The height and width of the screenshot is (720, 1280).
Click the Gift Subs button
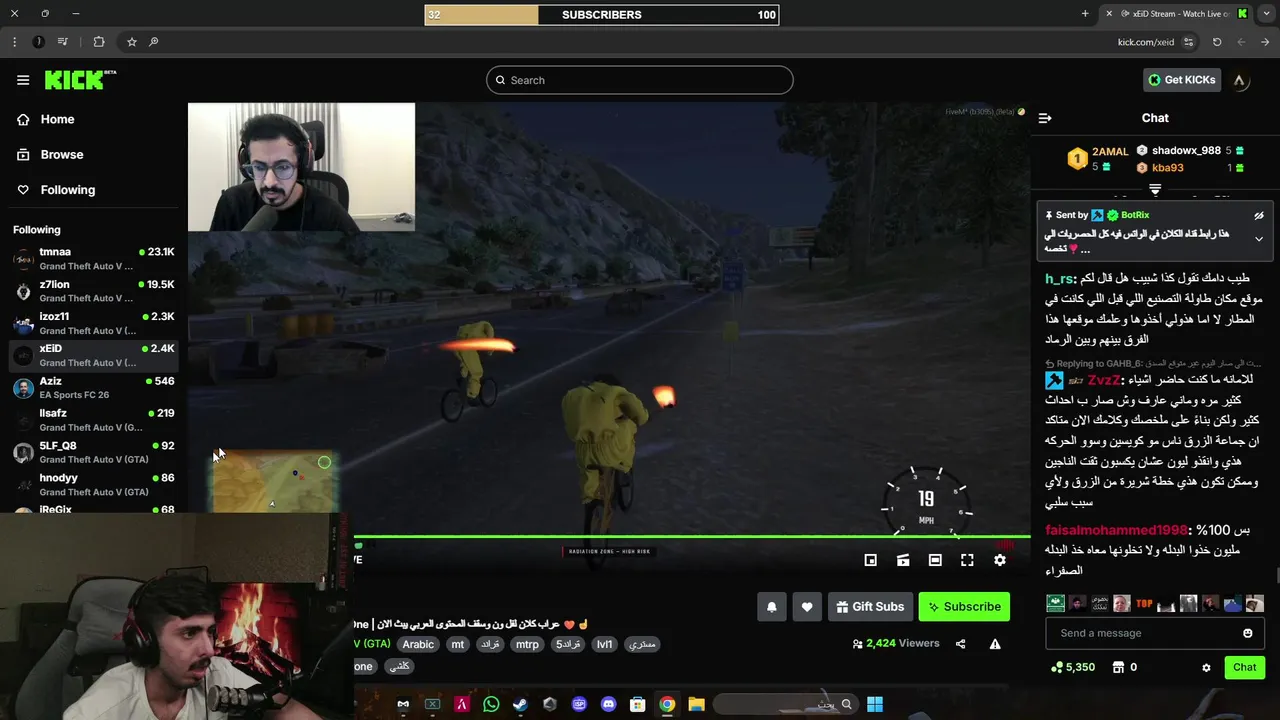870,607
